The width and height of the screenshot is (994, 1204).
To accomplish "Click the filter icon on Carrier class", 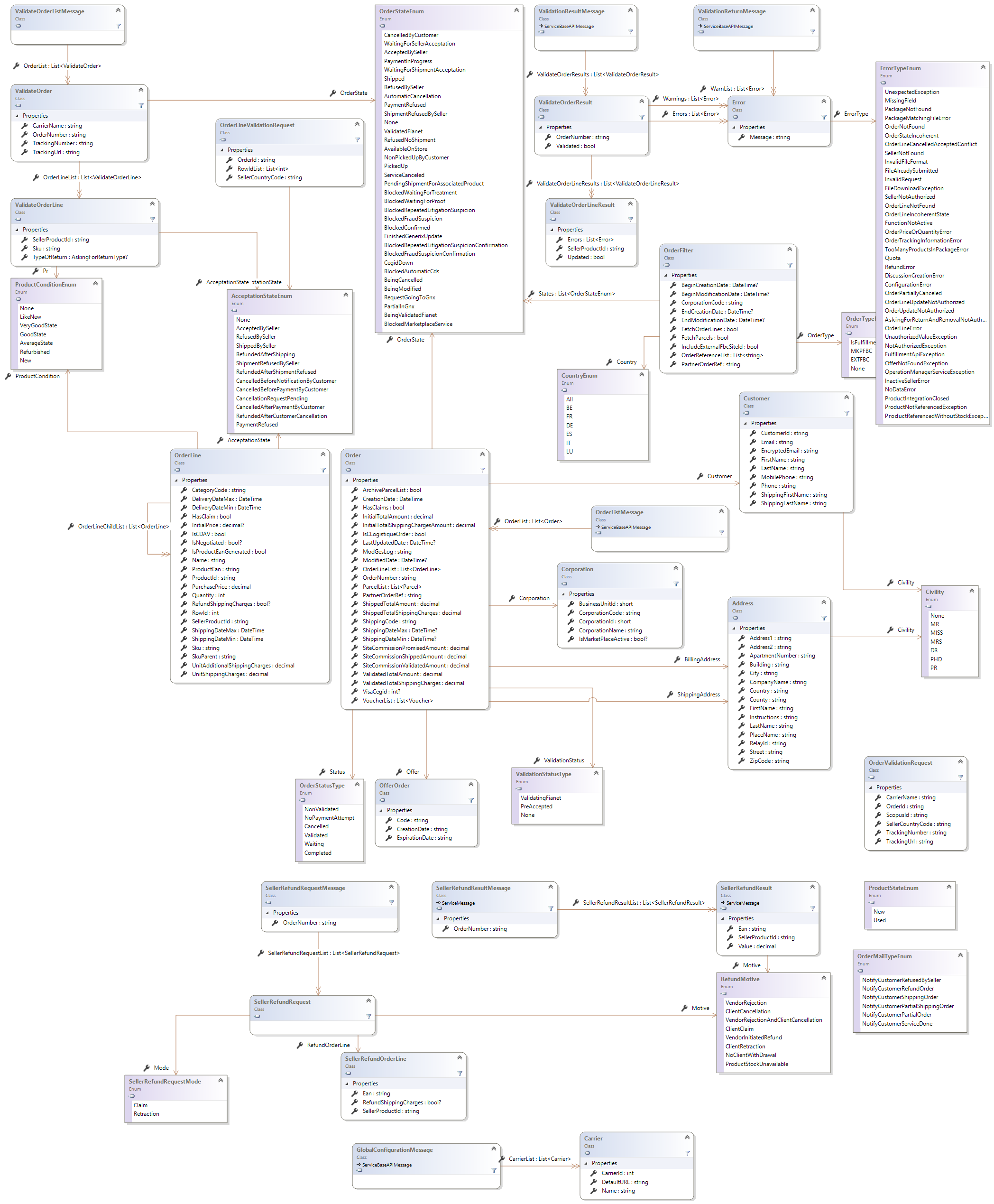I will tap(687, 1153).
